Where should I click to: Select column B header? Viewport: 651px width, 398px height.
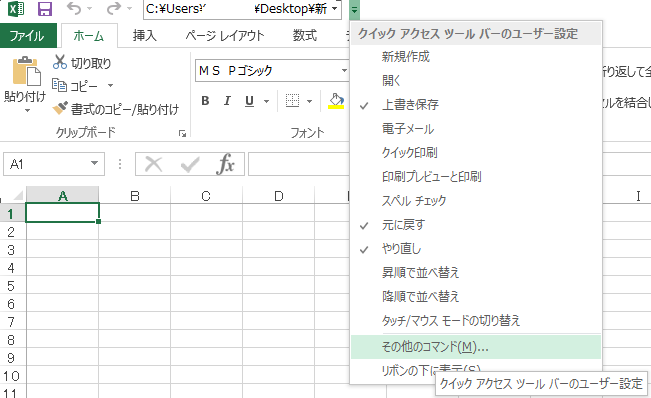(135, 195)
